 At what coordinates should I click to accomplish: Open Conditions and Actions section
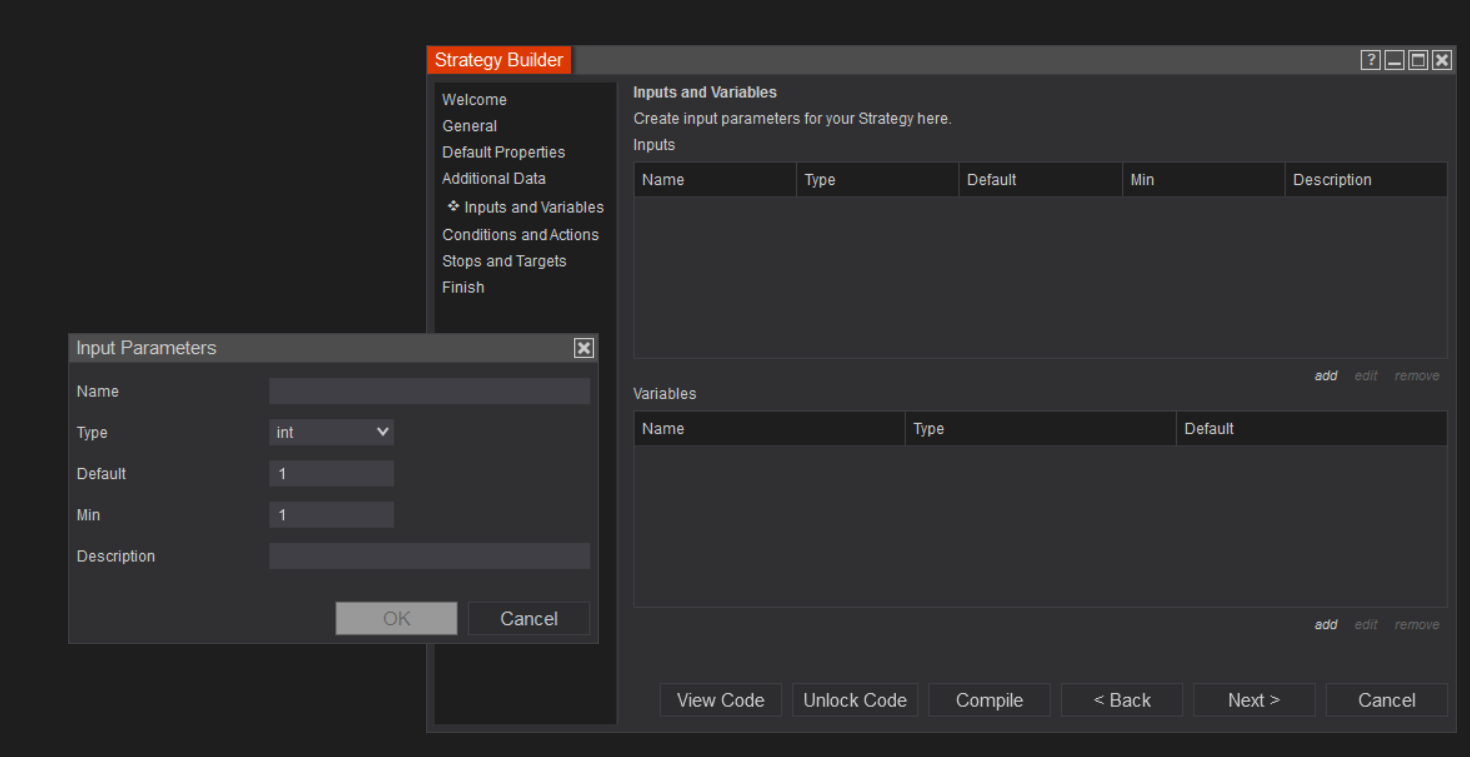tap(521, 235)
